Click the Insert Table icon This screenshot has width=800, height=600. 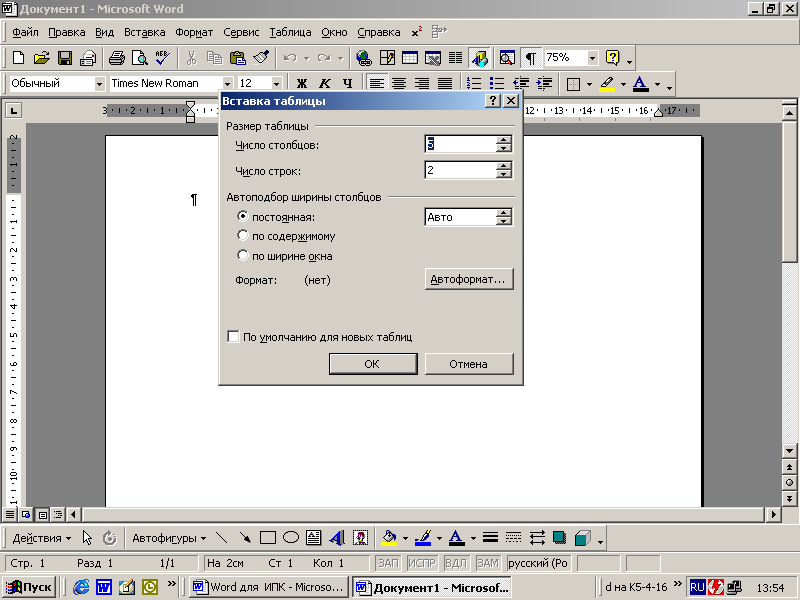click(410, 58)
